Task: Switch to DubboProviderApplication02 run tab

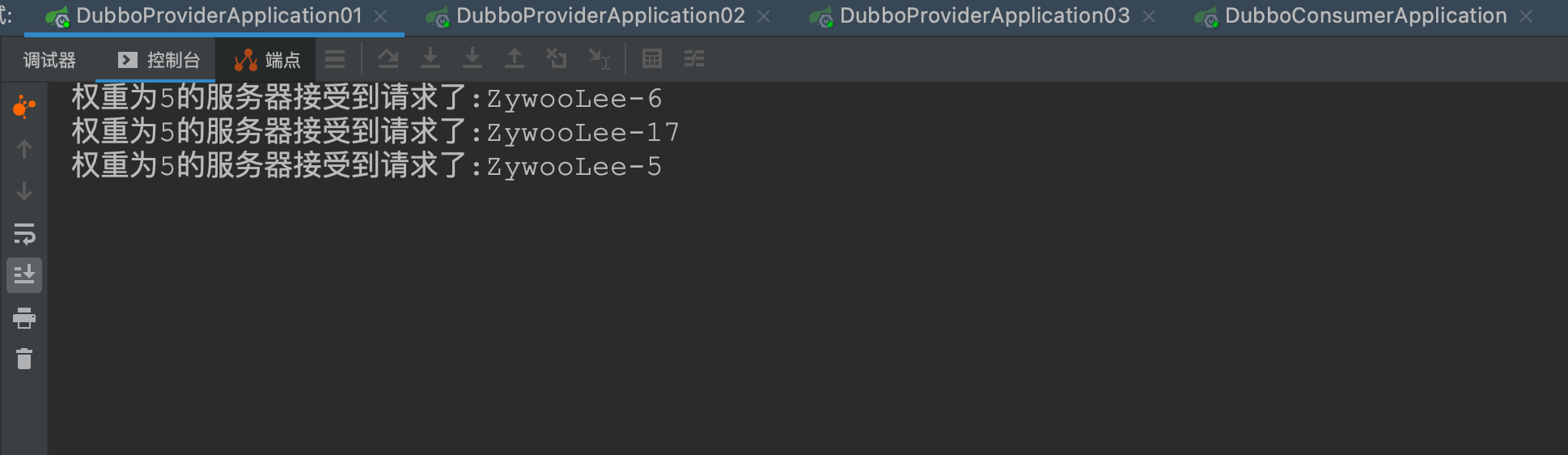Action: point(600,15)
